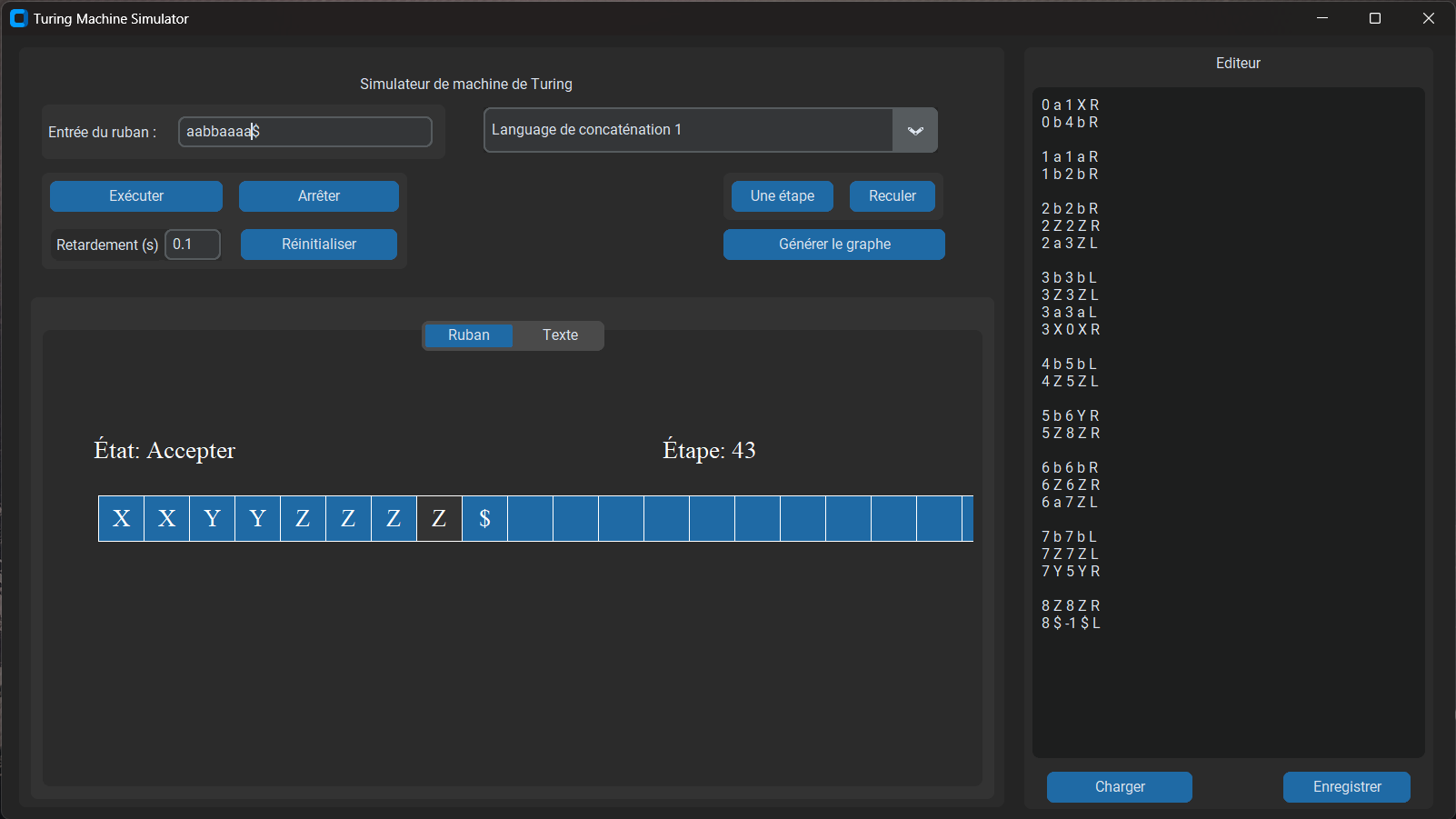Image resolution: width=1456 pixels, height=819 pixels.
Task: Click the editor line '0 b 4 b R'
Action: (x=1070, y=123)
